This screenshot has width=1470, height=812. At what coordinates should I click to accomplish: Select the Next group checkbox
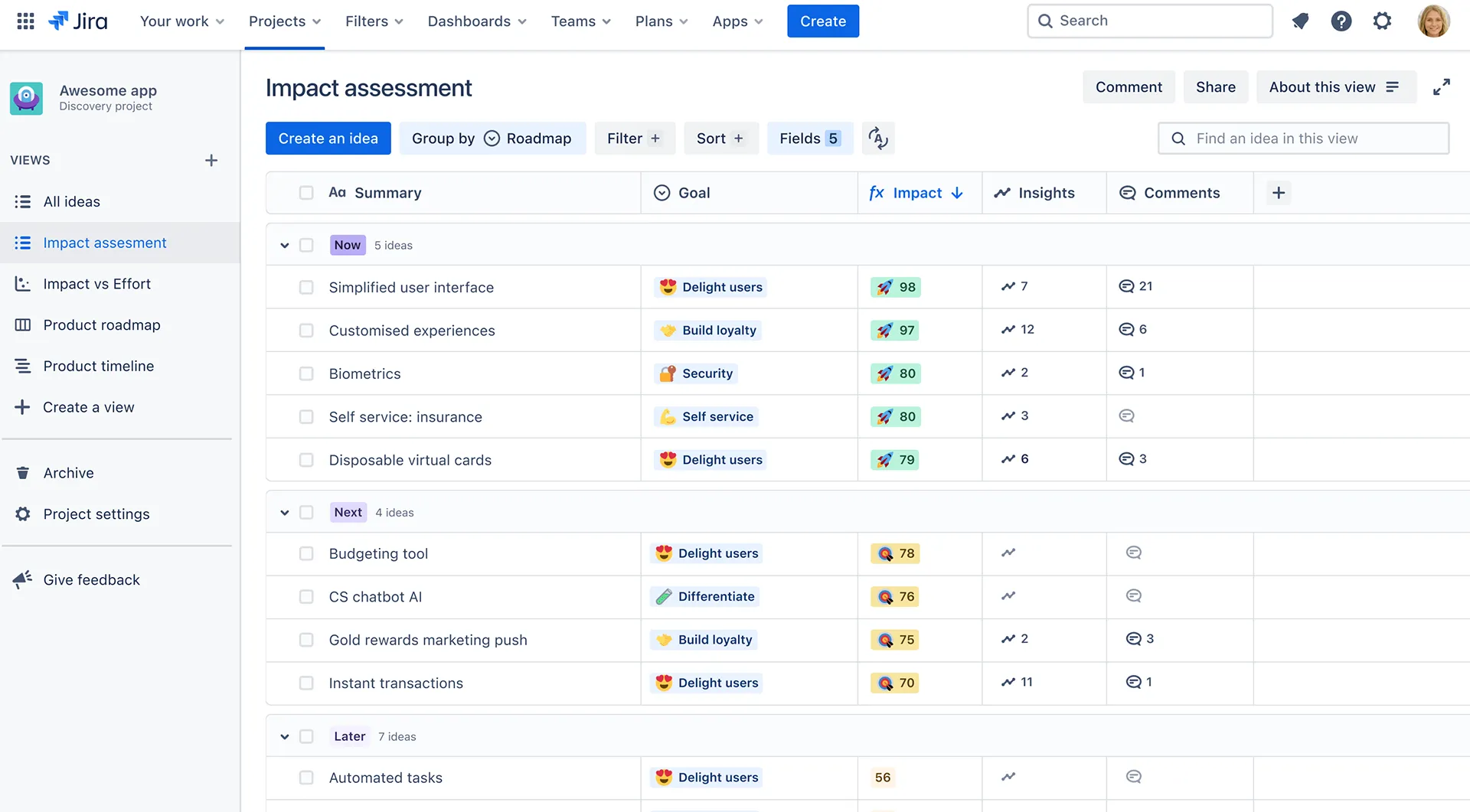pyautogui.click(x=306, y=512)
